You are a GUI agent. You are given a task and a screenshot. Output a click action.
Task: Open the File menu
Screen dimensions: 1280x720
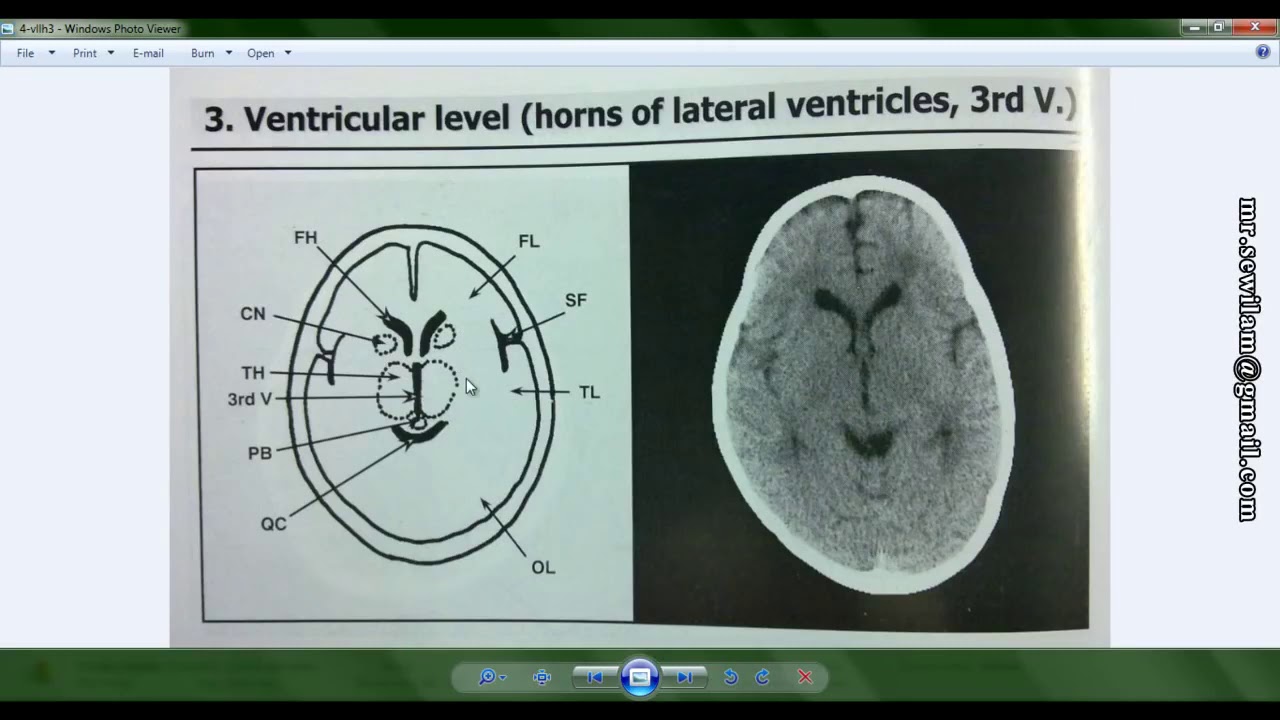(x=25, y=53)
